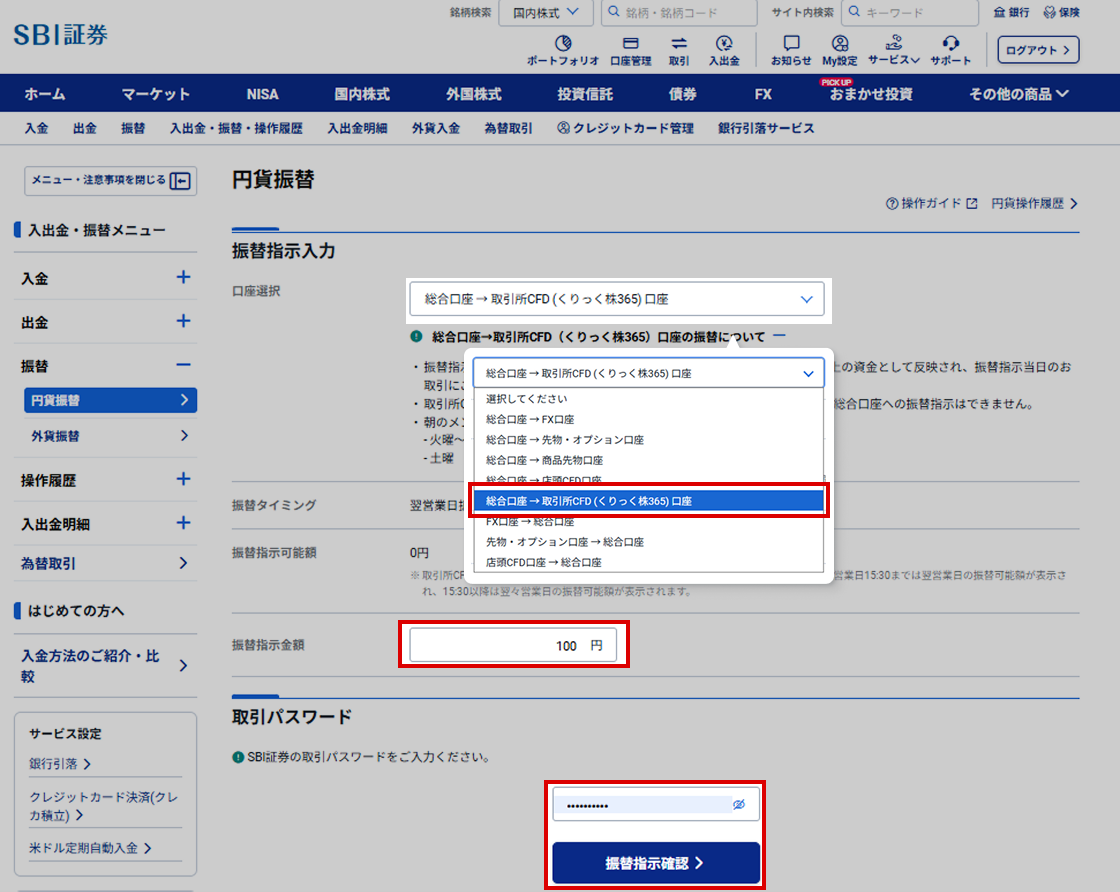Open 入金方法のご紹介・比較 link
Viewport: 1120px width, 892px height.
click(x=105, y=666)
